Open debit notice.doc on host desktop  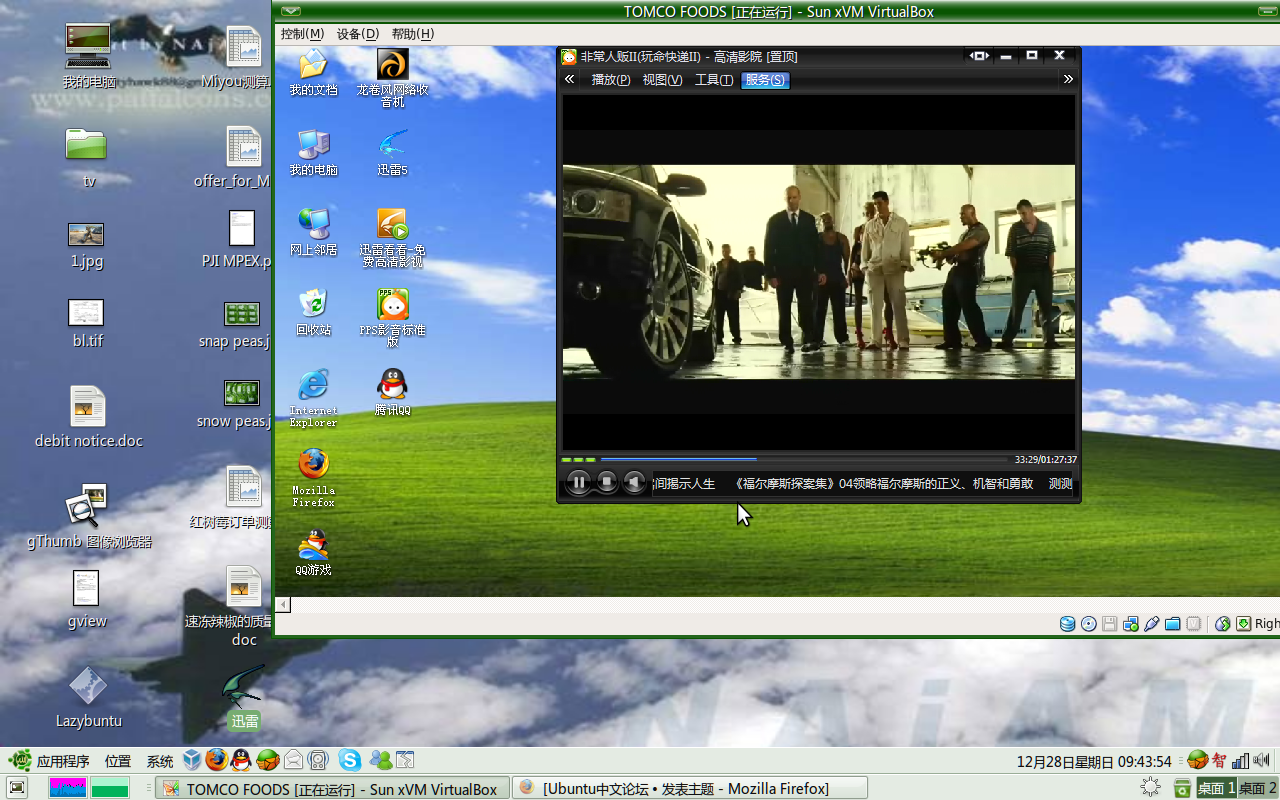(88, 417)
